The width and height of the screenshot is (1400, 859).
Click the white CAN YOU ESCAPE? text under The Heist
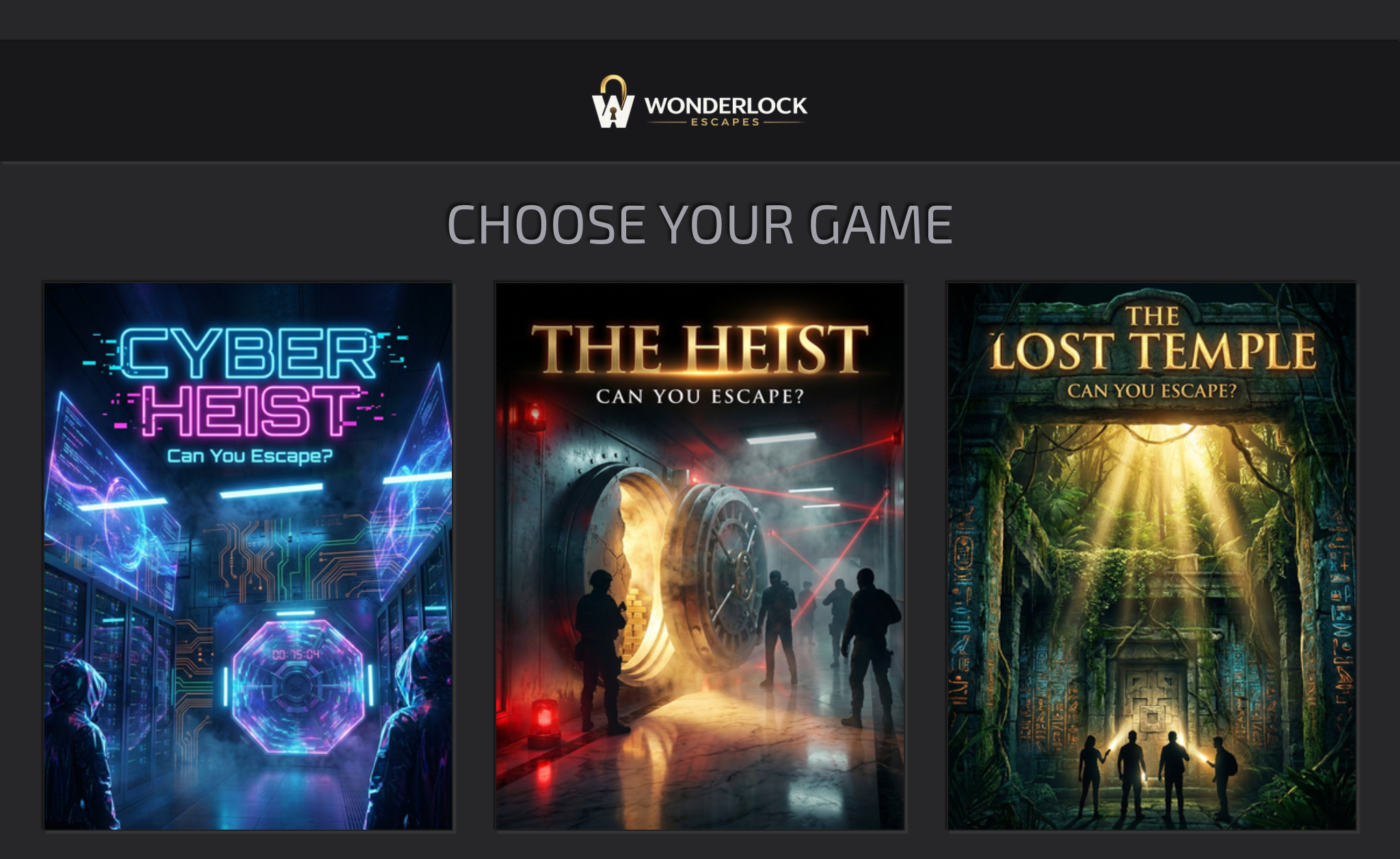click(x=700, y=396)
